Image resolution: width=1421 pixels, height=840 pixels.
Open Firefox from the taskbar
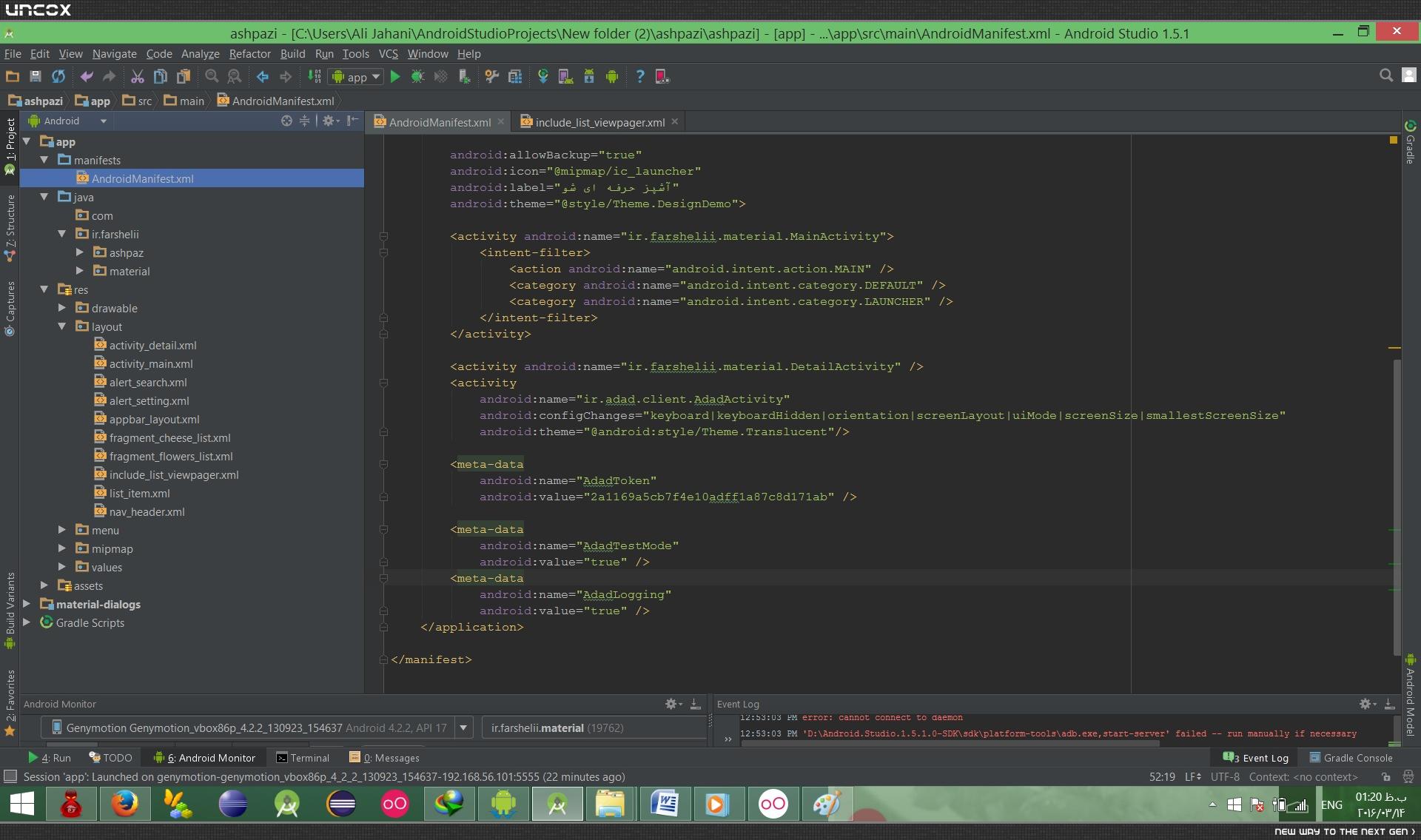(124, 804)
